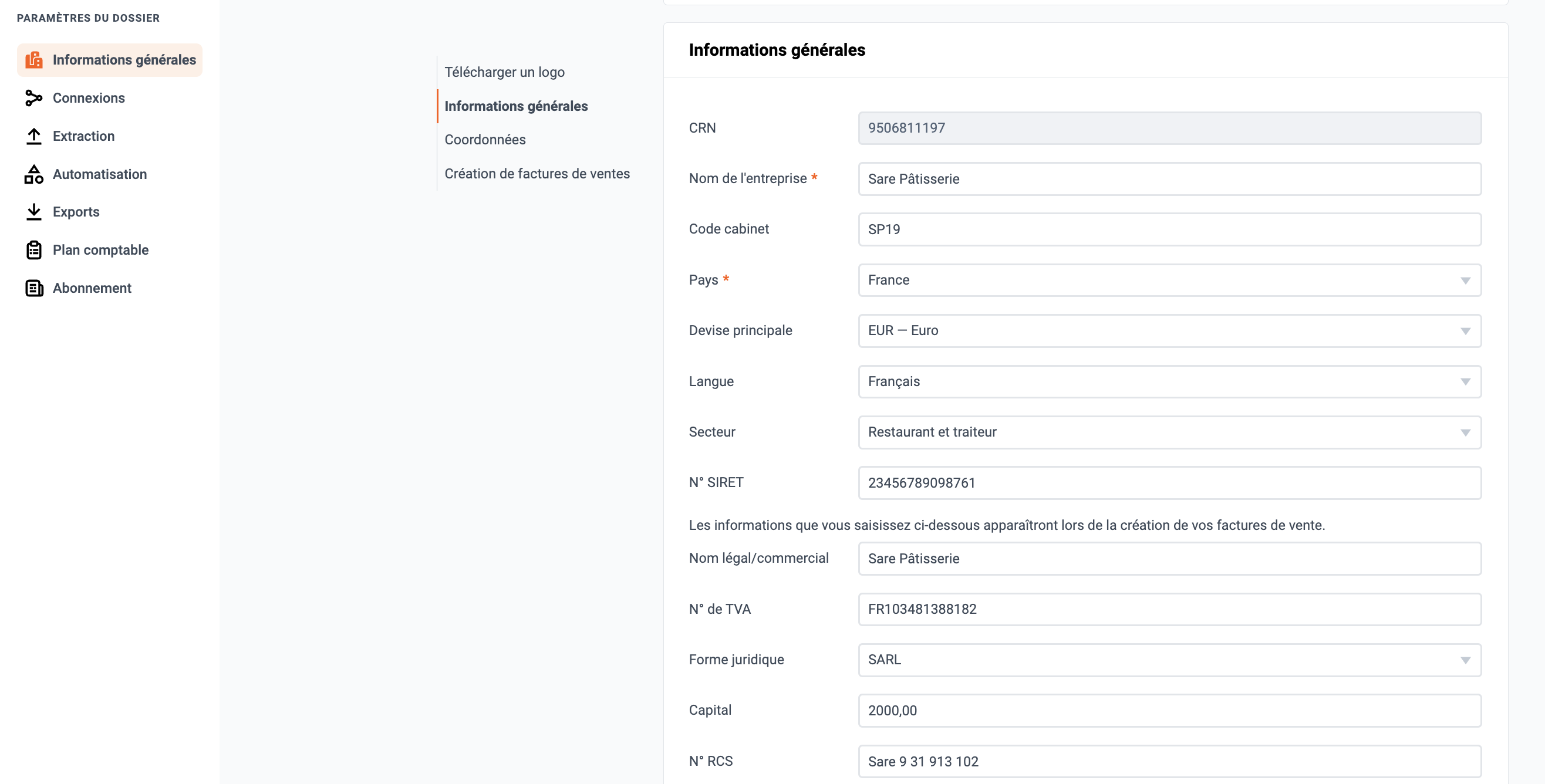
Task: Go to Connexions settings
Action: click(89, 97)
